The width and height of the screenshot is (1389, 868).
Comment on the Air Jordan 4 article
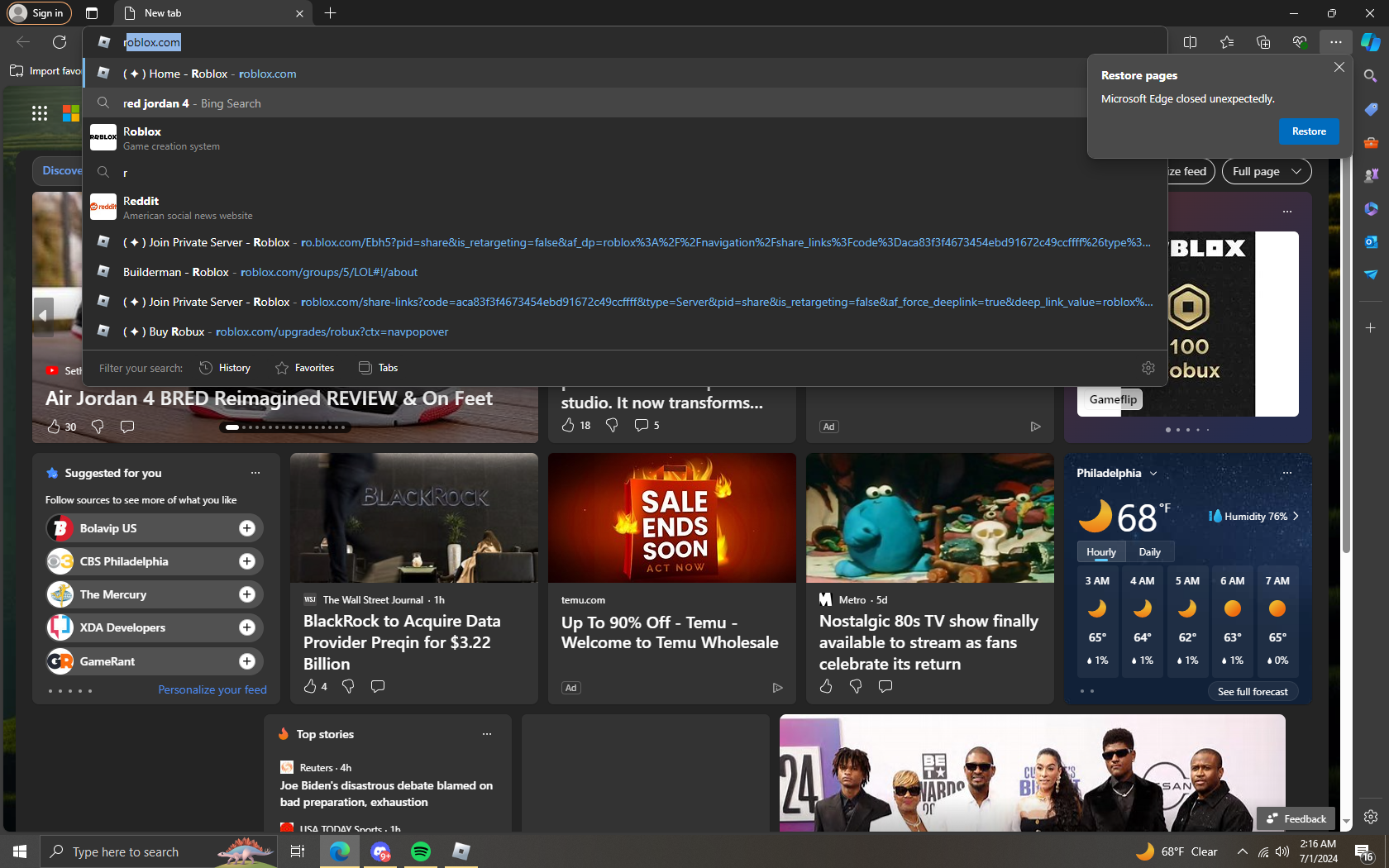(127, 427)
